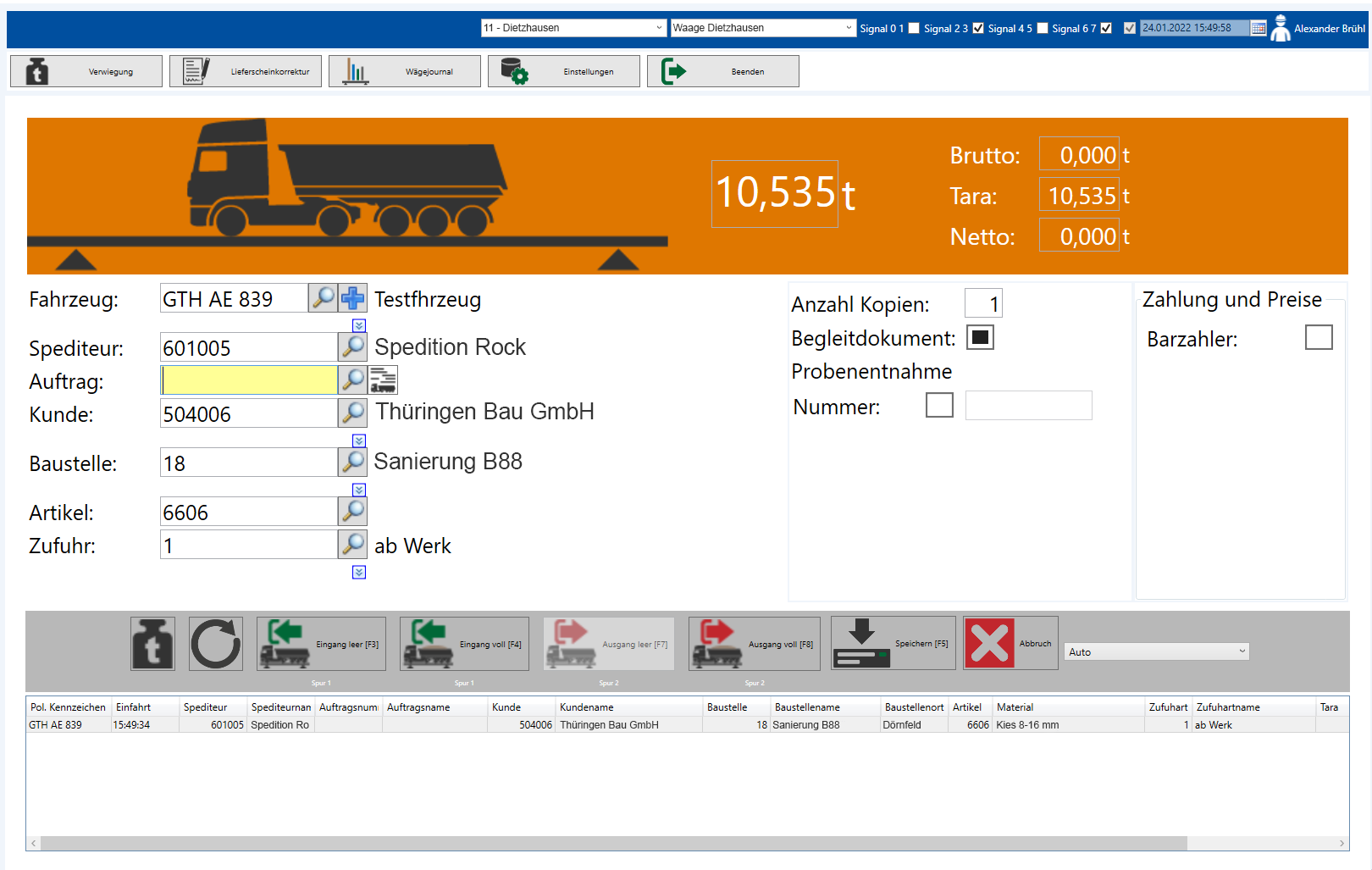The height and width of the screenshot is (870, 1372).
Task: Open the 11 - Dietzhausen location dropdown
Action: coord(573,28)
